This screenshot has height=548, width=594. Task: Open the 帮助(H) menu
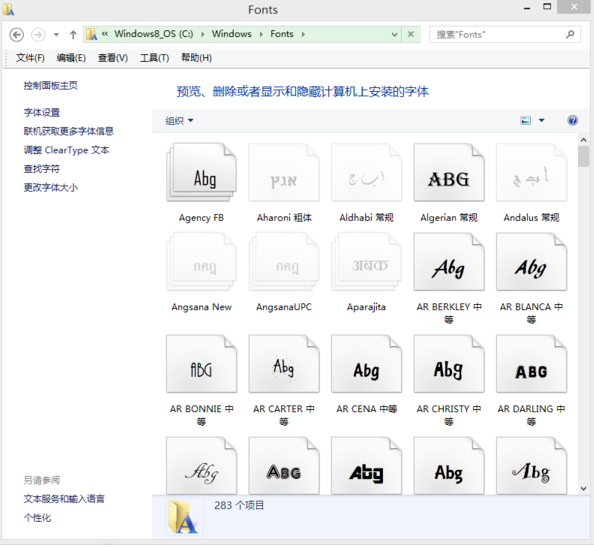tap(196, 58)
